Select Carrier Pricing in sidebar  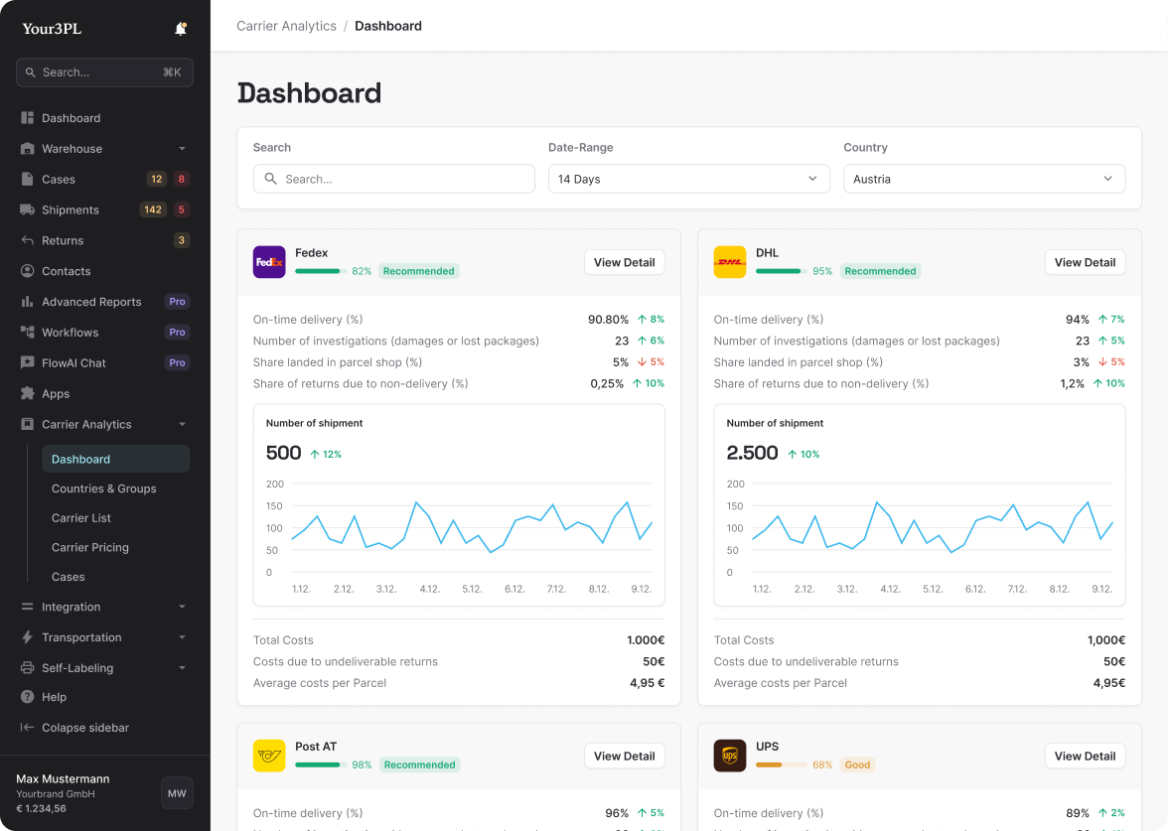(x=90, y=548)
